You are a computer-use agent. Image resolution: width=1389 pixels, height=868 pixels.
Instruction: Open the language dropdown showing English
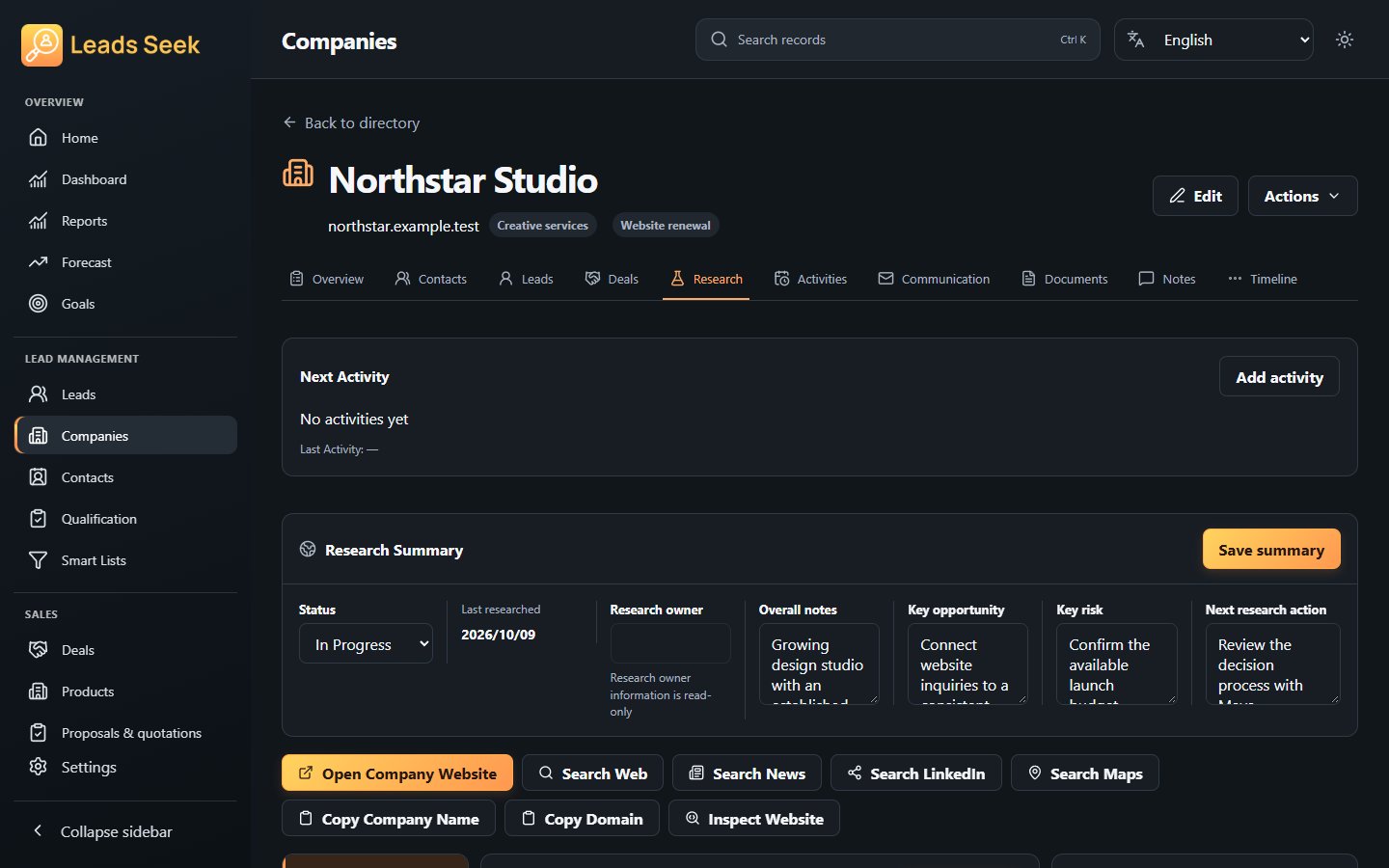1213,40
